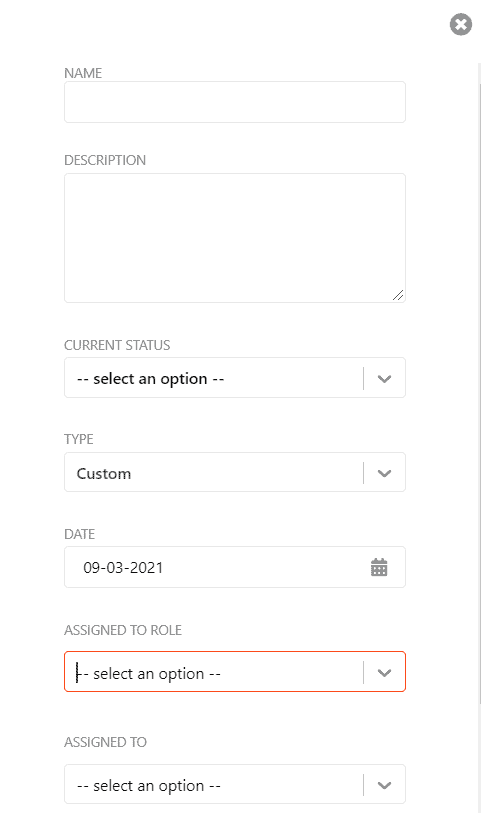Expand the Type dropdown chevron

384,473
